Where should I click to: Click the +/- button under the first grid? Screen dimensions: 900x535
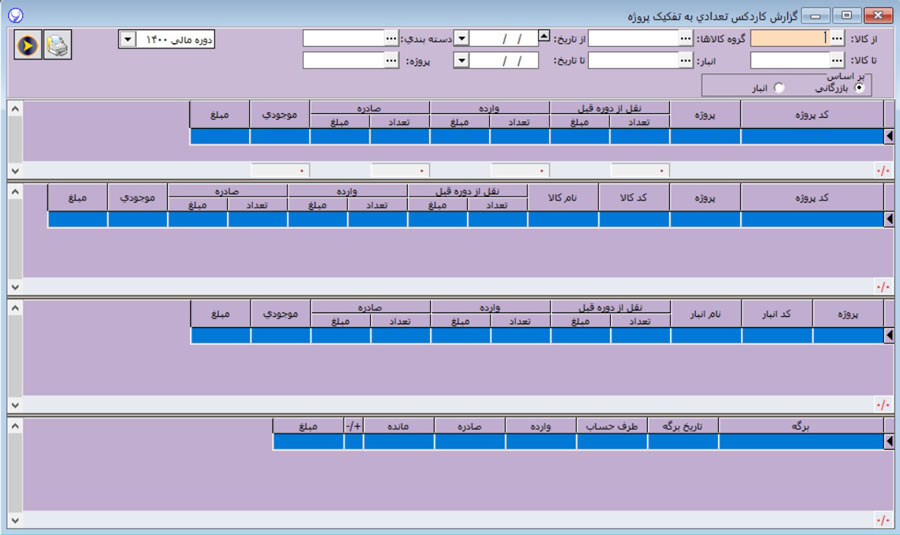[882, 170]
